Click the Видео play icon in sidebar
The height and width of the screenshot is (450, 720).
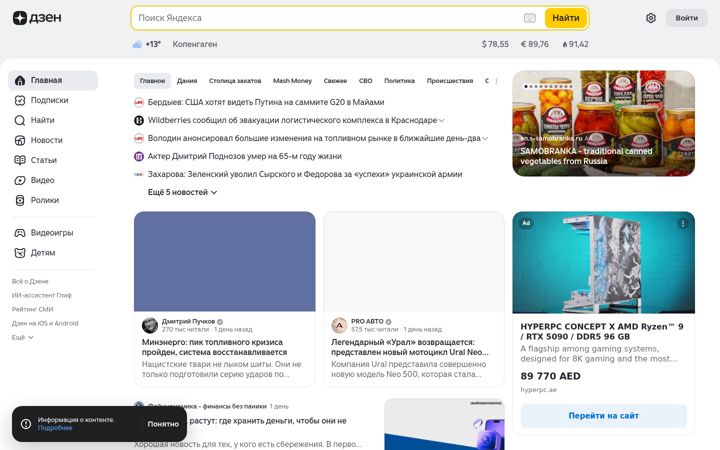pos(20,180)
